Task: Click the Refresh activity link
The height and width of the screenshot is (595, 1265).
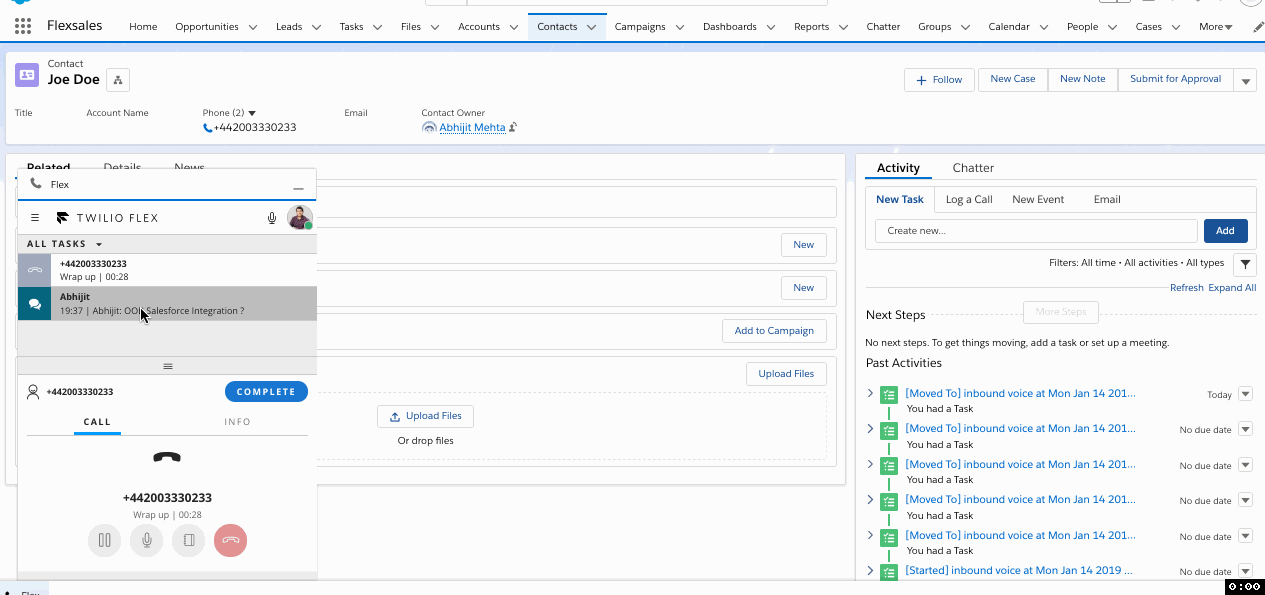Action: click(x=1187, y=288)
